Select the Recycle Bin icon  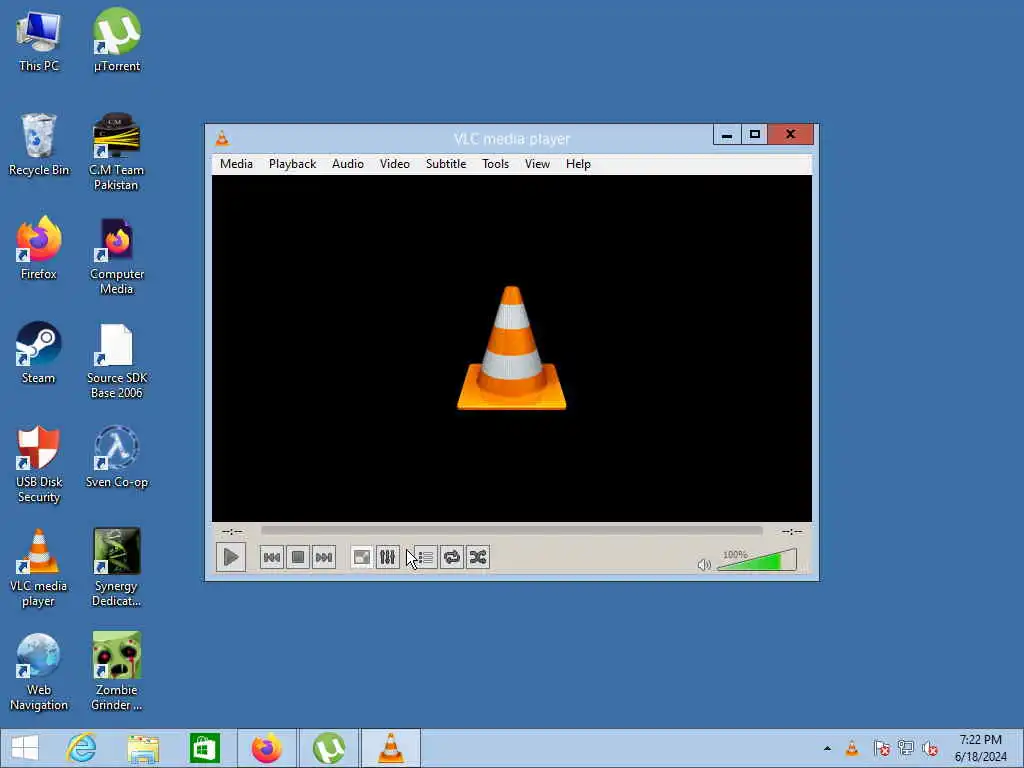tap(39, 145)
